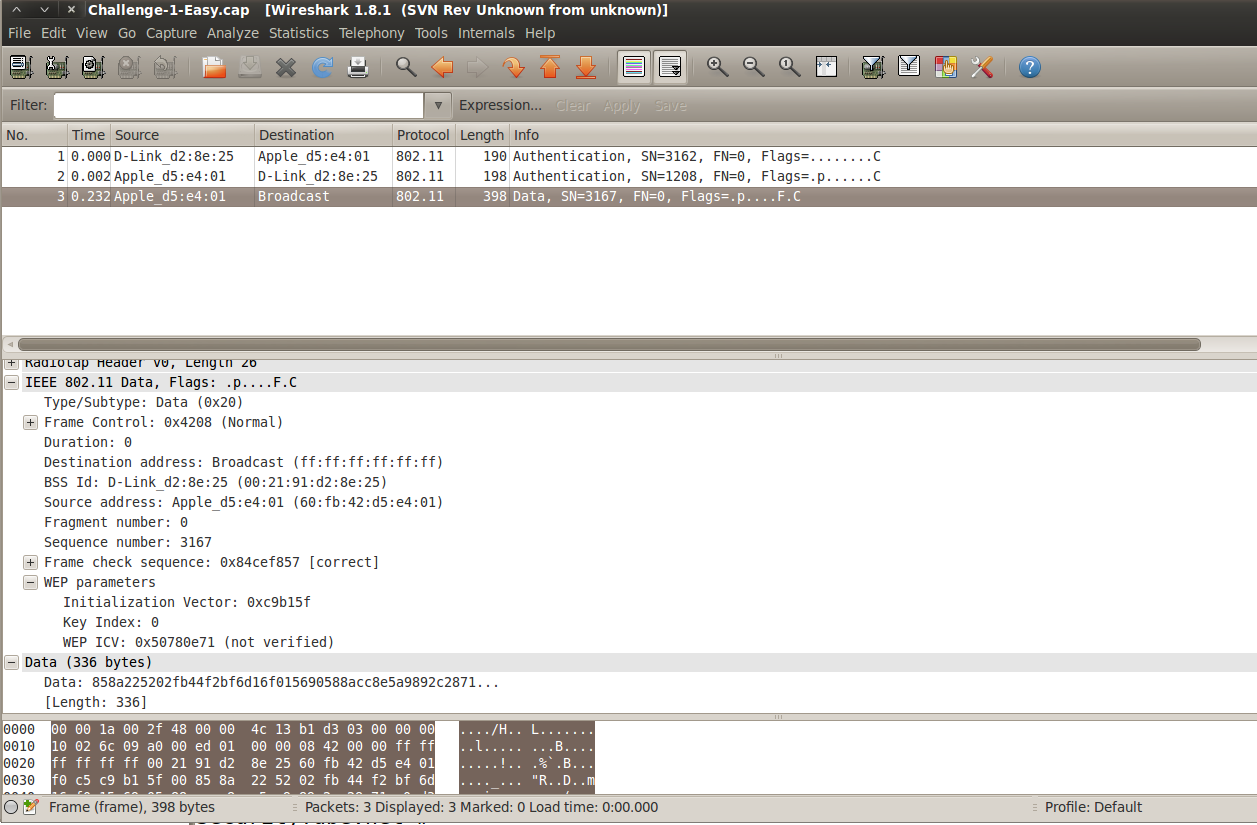Open the Statistics menu
This screenshot has width=1257, height=825.
pyautogui.click(x=298, y=33)
